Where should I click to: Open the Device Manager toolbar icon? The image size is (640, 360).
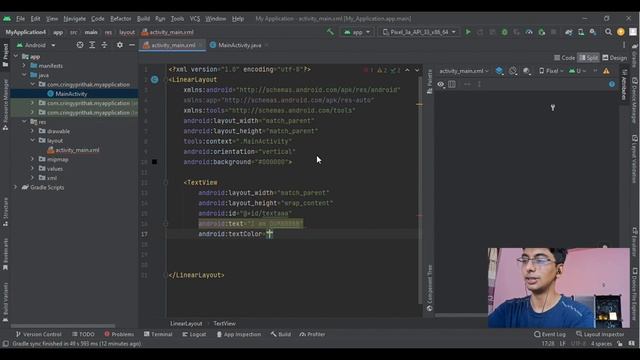[x=581, y=32]
